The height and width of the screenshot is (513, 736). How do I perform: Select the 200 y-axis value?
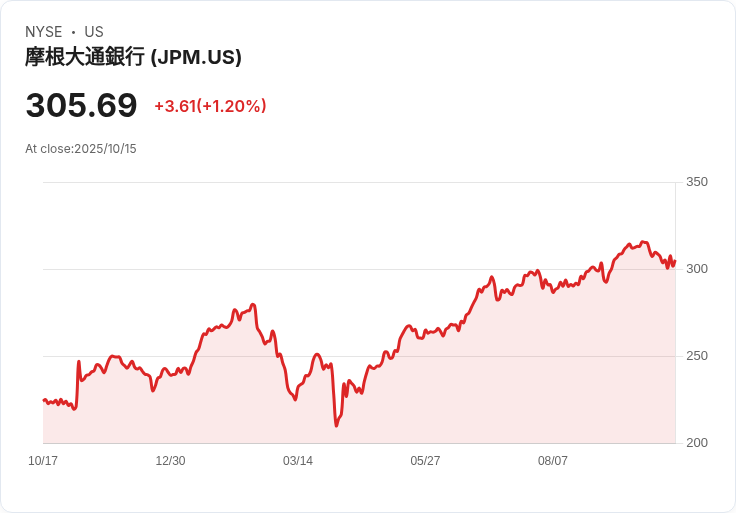point(696,443)
